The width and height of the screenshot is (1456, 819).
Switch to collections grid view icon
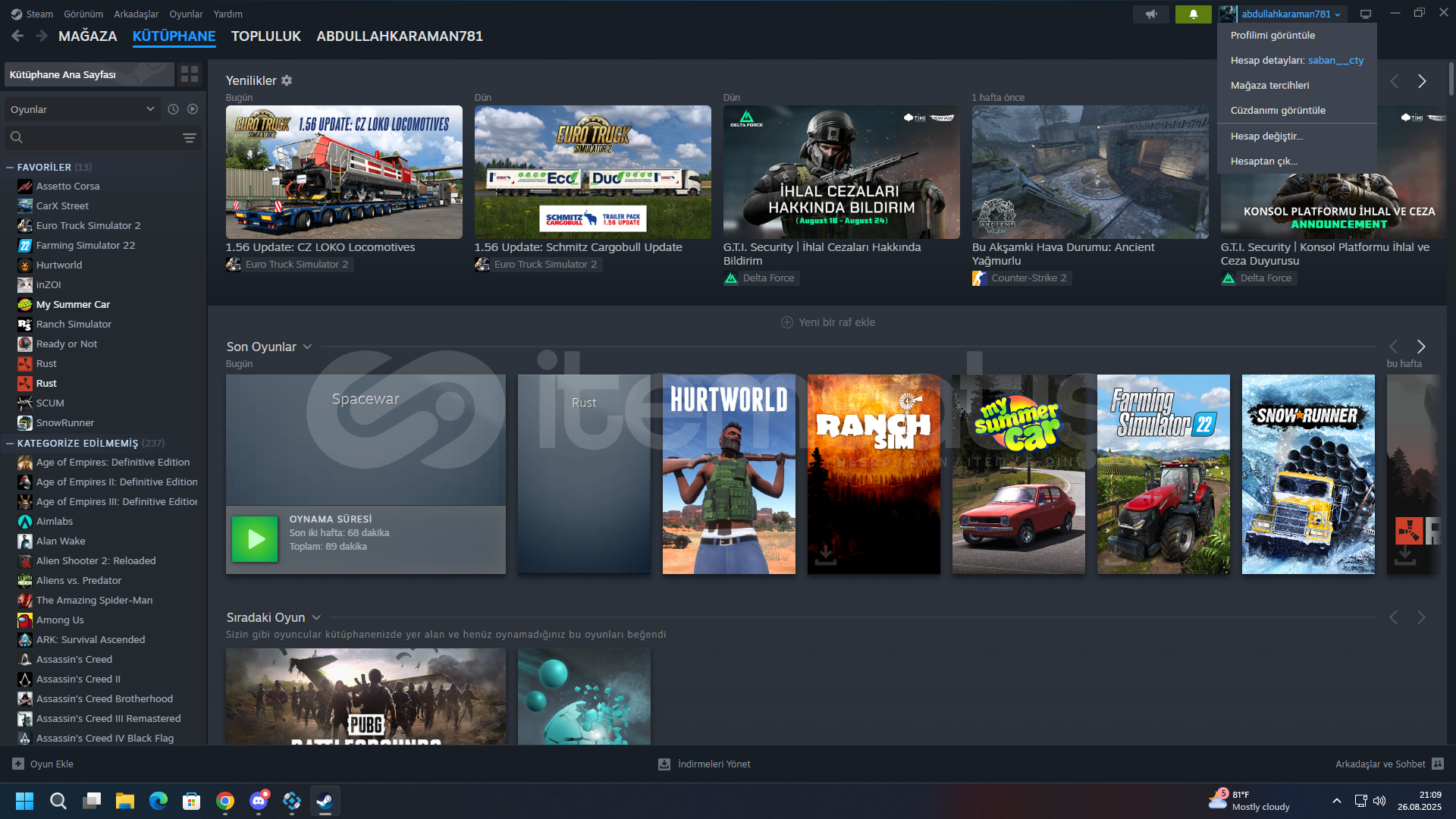pos(190,74)
